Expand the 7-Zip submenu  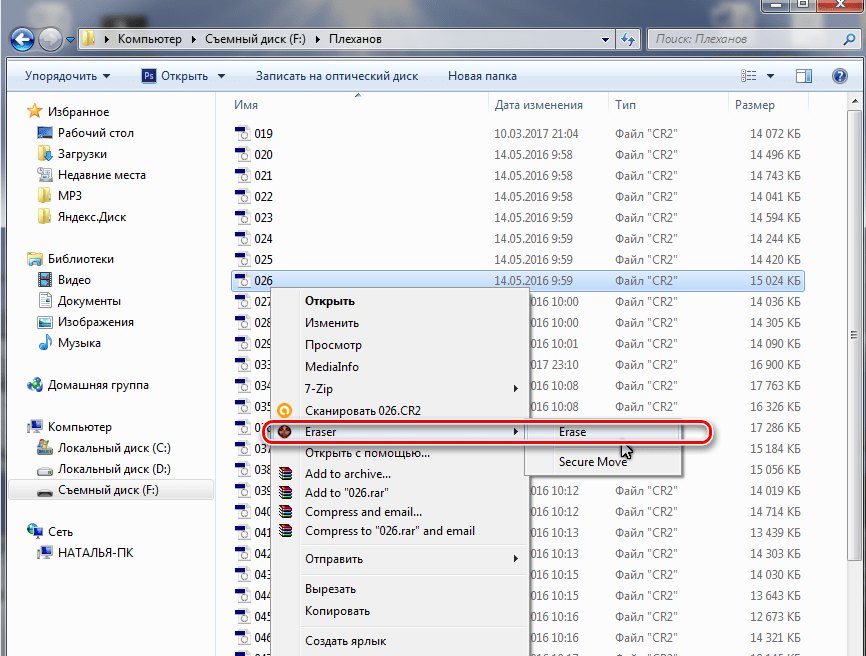[516, 388]
